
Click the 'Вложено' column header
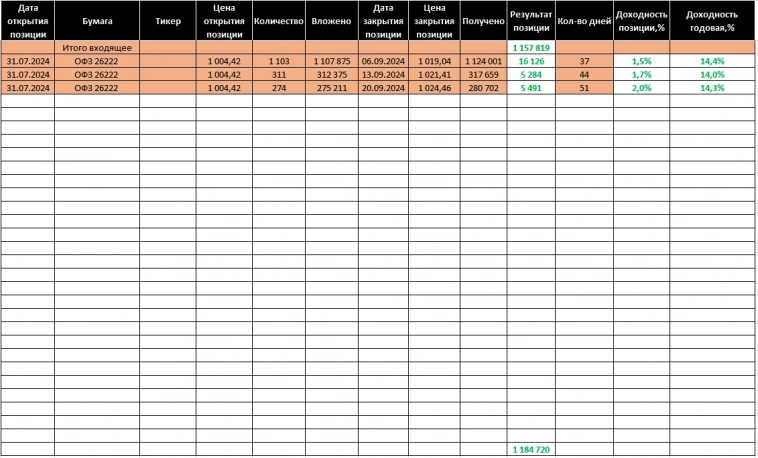(331, 20)
